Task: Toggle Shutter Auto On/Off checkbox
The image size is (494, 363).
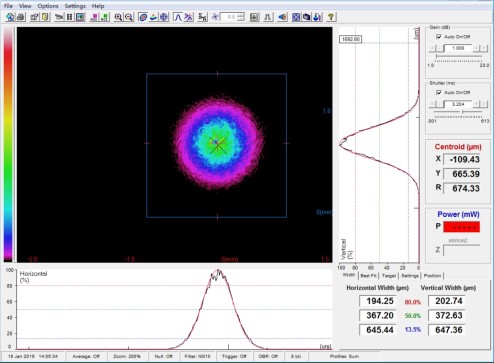Action: 439,92
